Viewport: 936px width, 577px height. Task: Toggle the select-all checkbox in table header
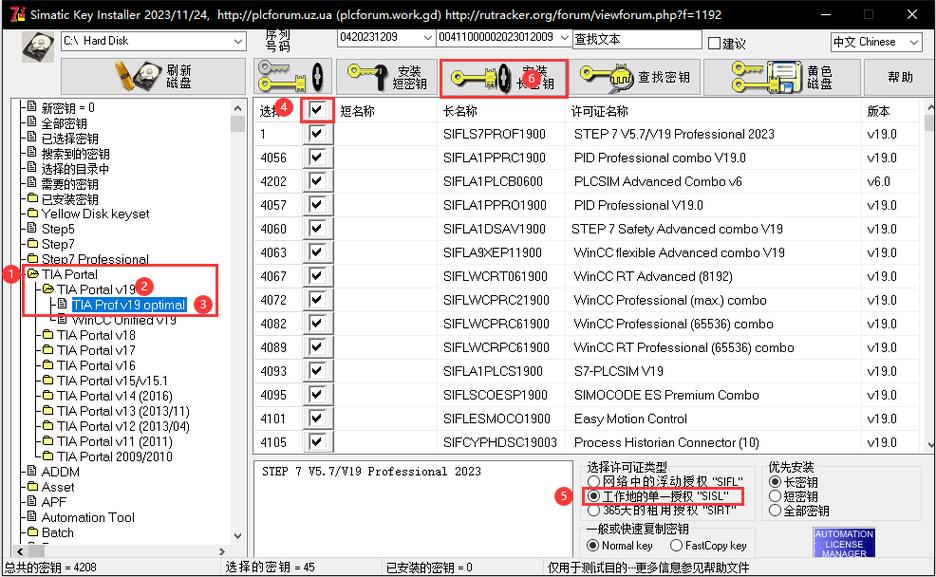coord(317,110)
